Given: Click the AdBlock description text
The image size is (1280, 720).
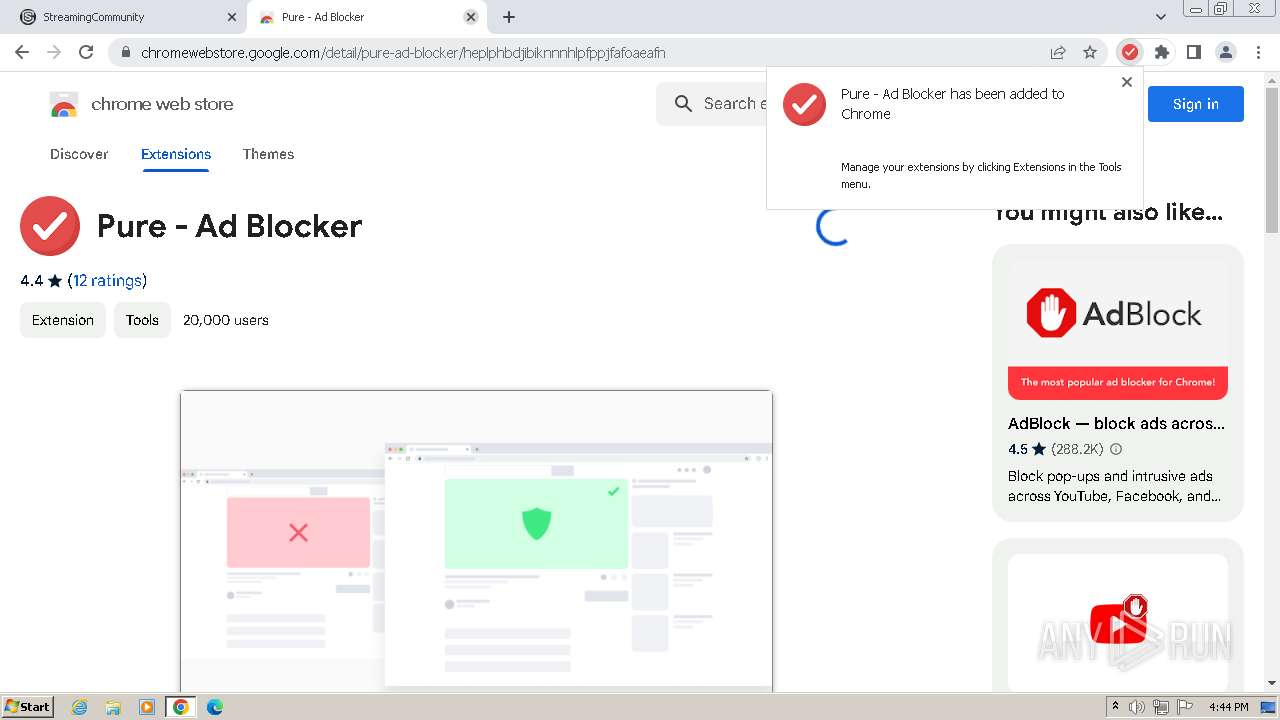Looking at the screenshot, I should [1114, 486].
